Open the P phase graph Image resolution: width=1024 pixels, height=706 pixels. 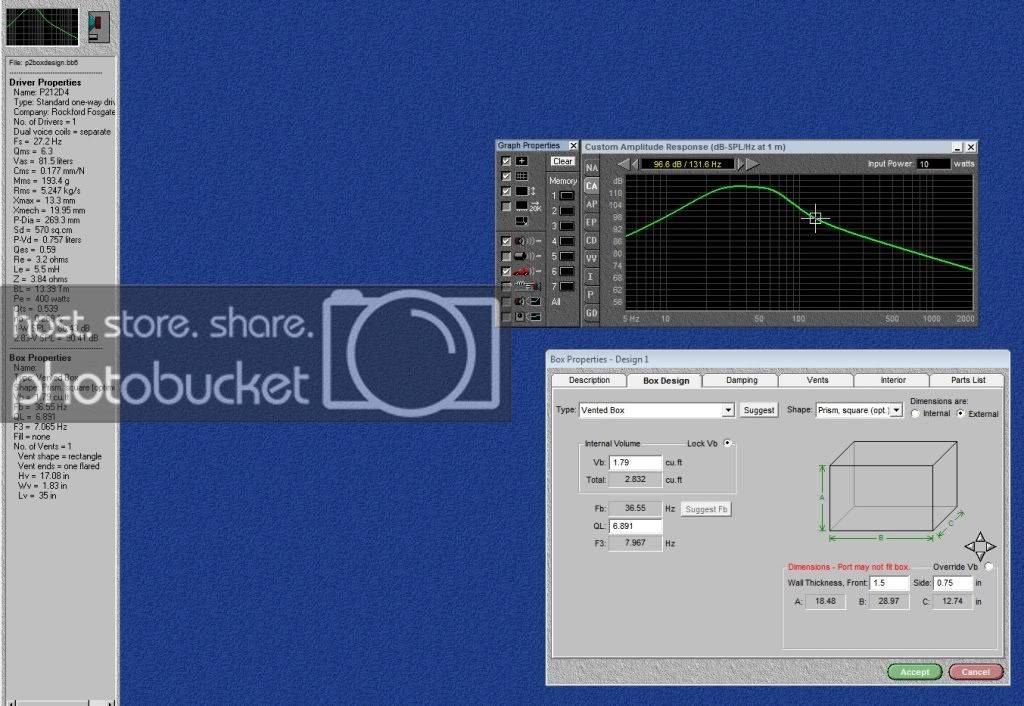[x=592, y=295]
